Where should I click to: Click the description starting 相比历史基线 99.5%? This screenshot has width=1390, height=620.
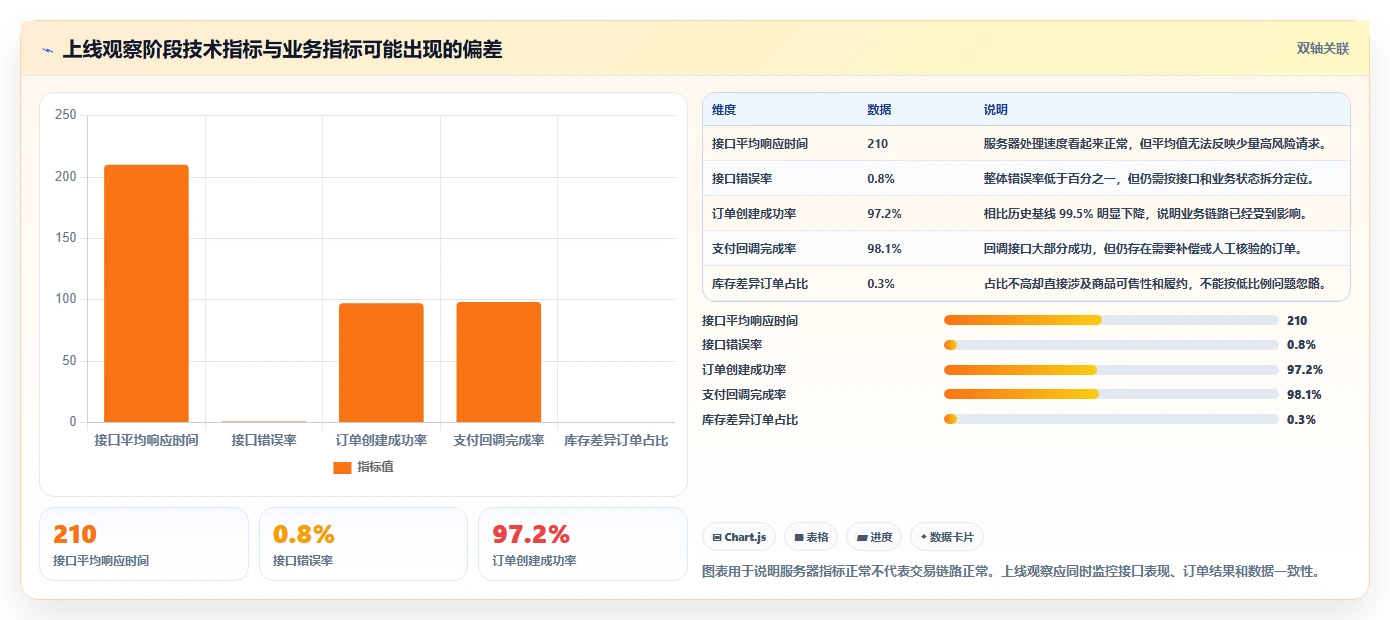(1146, 214)
